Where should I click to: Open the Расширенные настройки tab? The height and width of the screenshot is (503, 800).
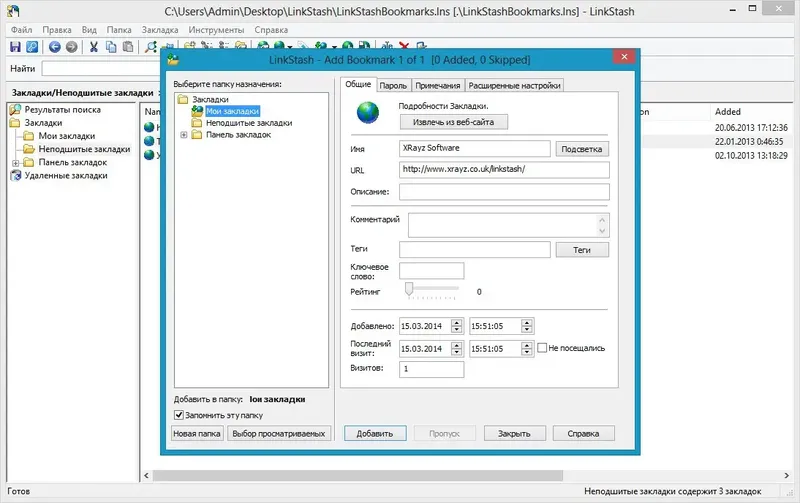[x=514, y=86]
